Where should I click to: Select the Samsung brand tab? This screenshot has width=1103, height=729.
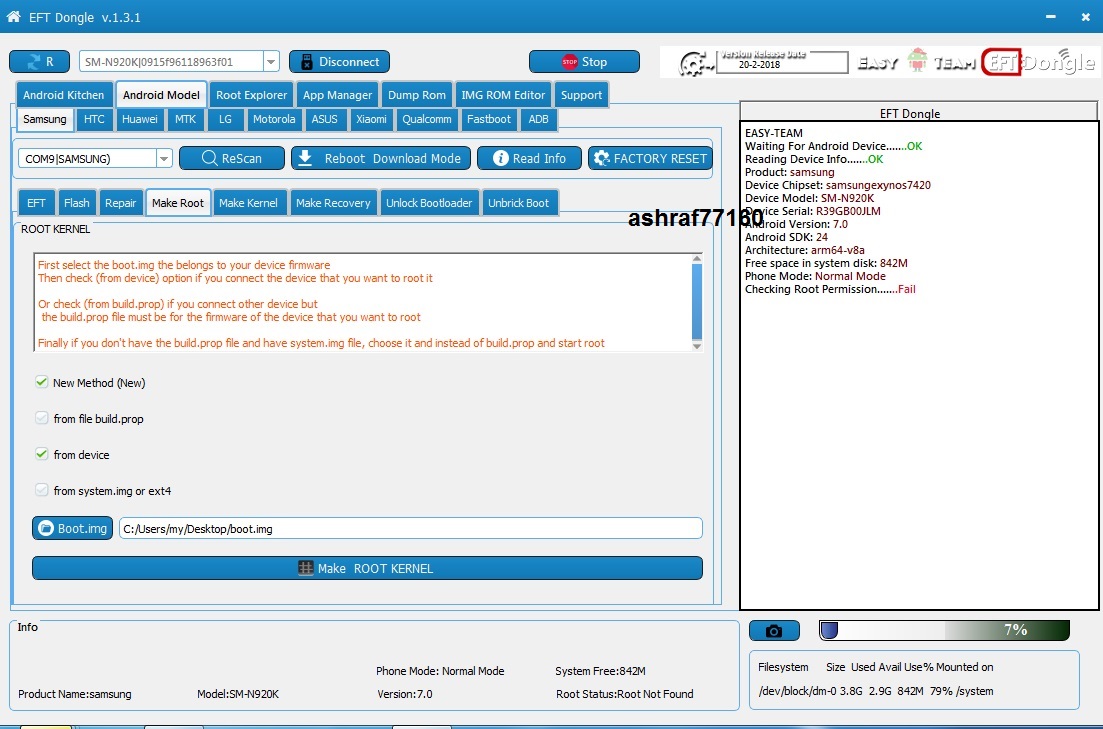44,119
